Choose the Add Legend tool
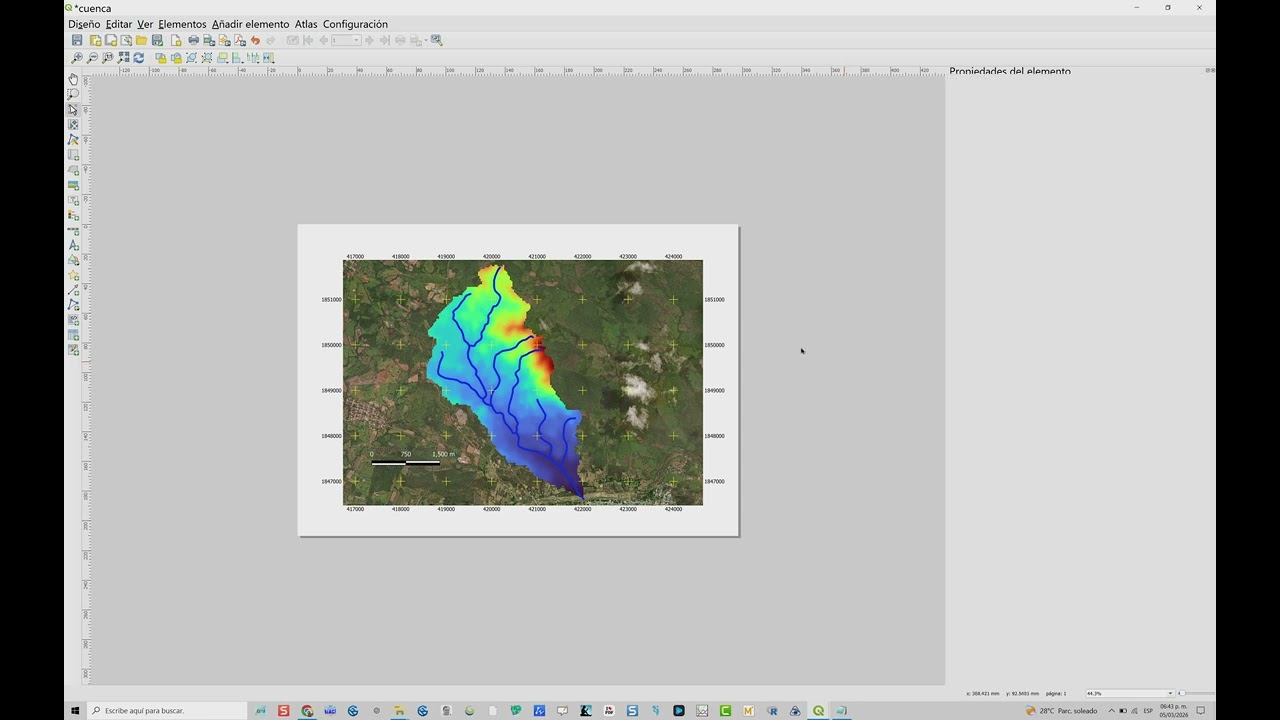This screenshot has width=1280, height=720. (73, 215)
